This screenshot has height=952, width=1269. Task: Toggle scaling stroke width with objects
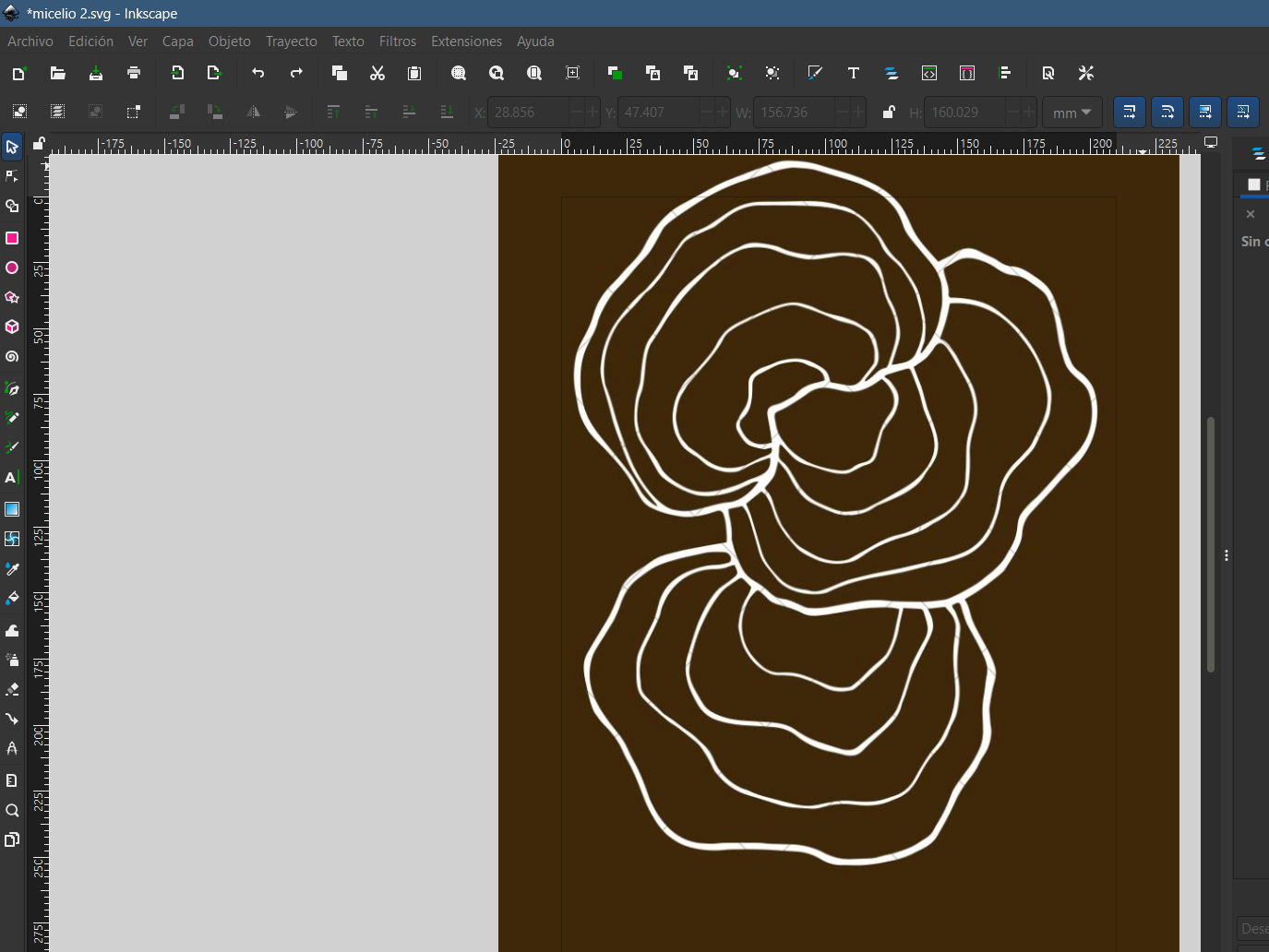1130,113
